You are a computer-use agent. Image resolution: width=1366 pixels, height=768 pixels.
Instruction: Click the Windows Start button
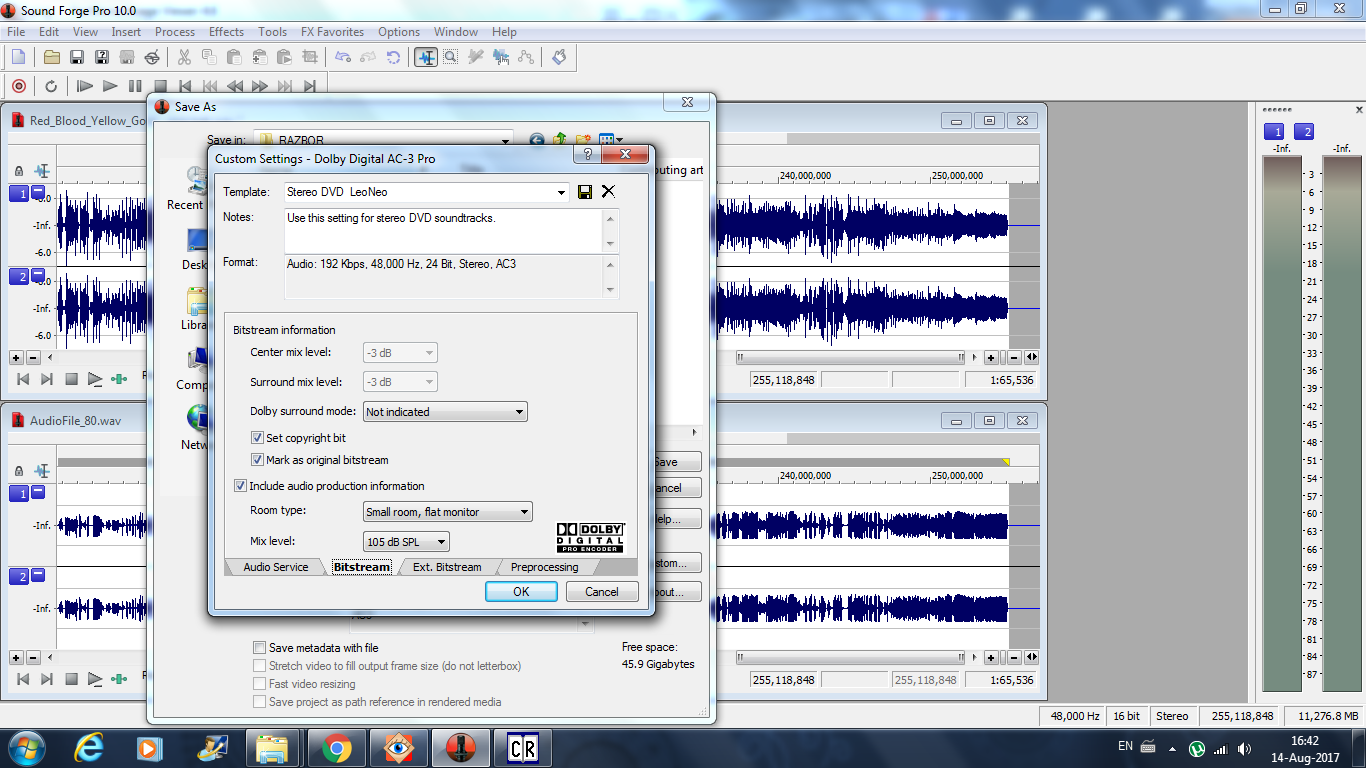(x=27, y=748)
